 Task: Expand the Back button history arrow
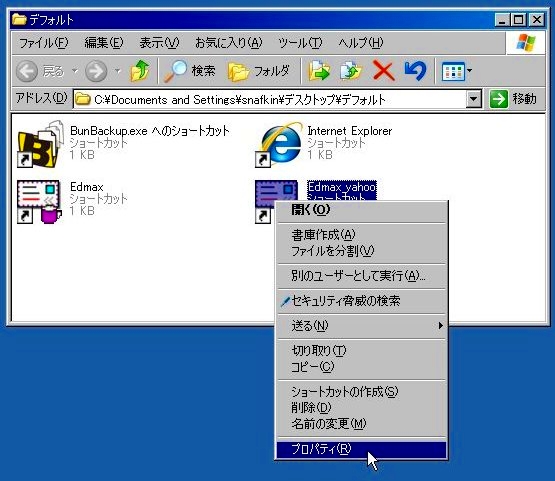[75, 71]
